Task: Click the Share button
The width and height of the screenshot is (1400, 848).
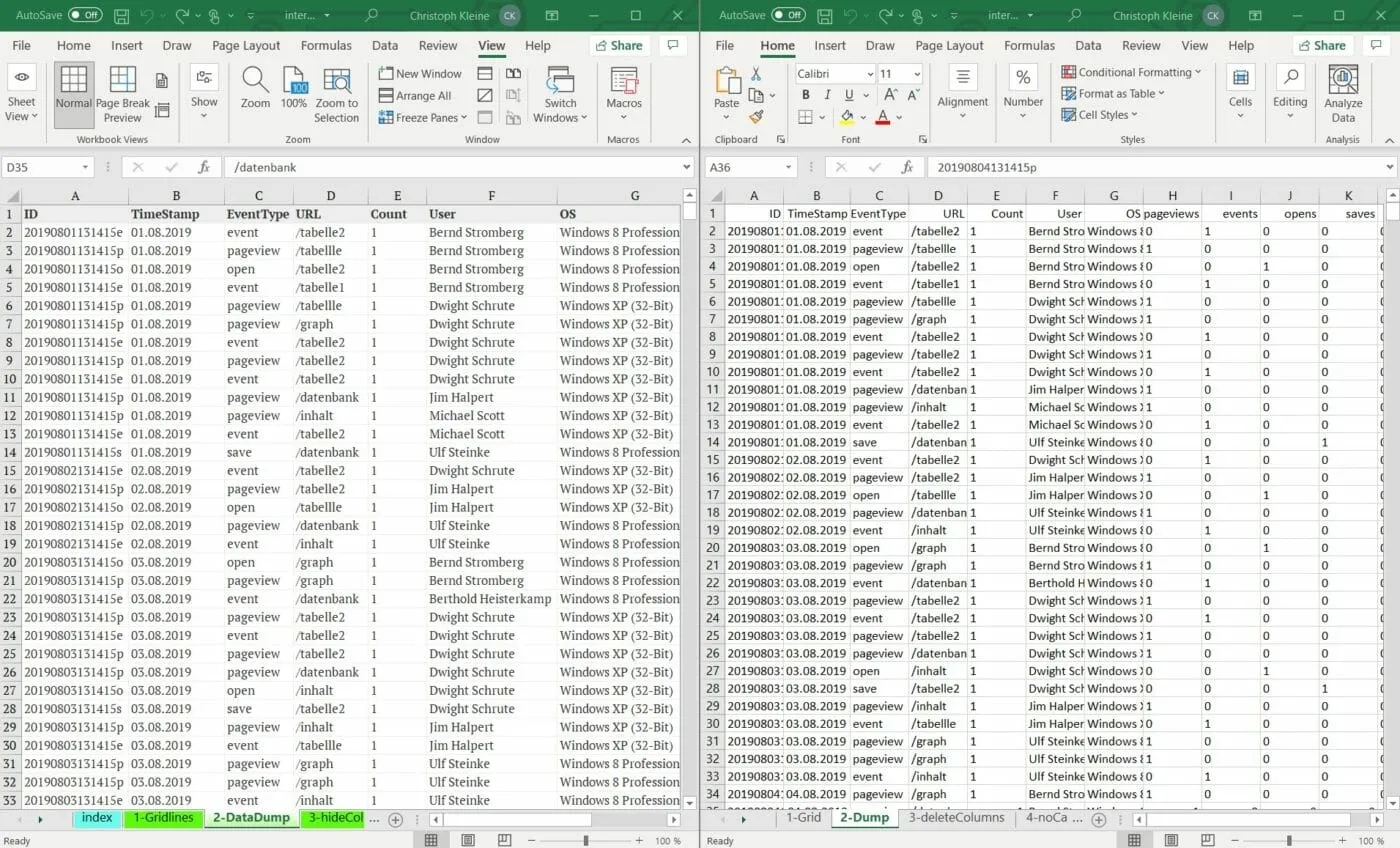Action: [620, 45]
